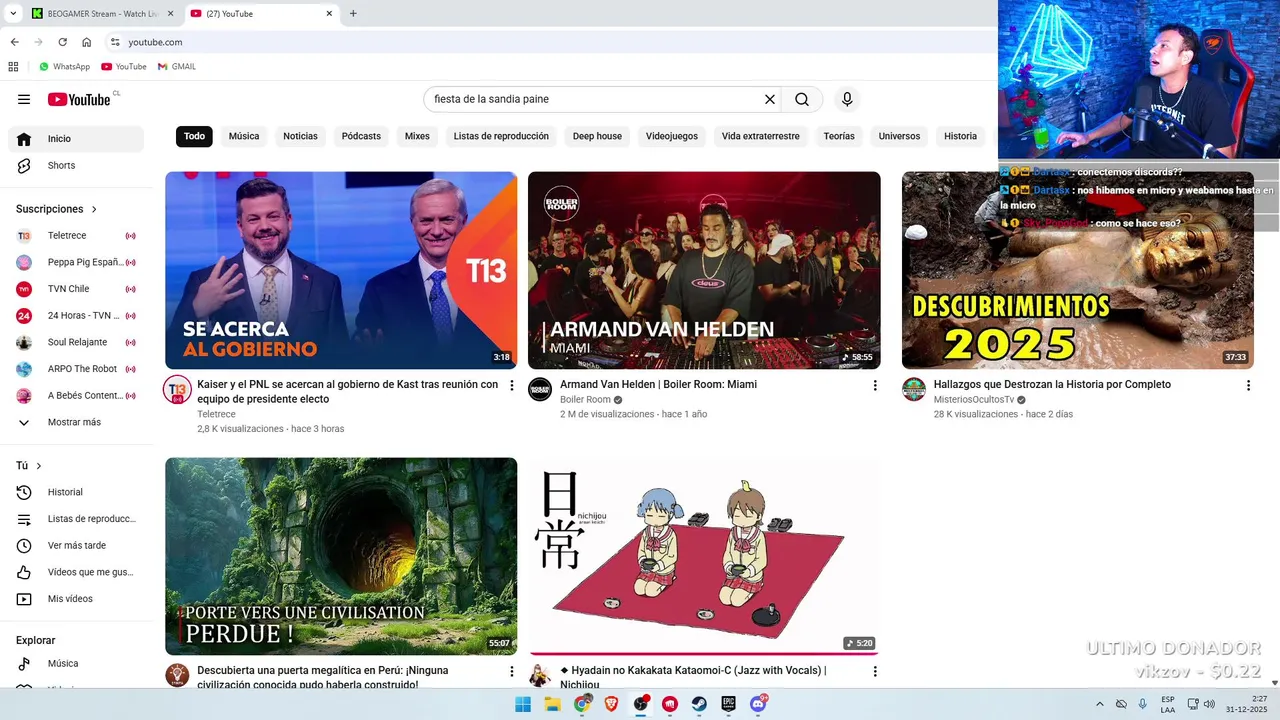Go to browser home page button
The height and width of the screenshot is (720, 1280).
point(87,42)
